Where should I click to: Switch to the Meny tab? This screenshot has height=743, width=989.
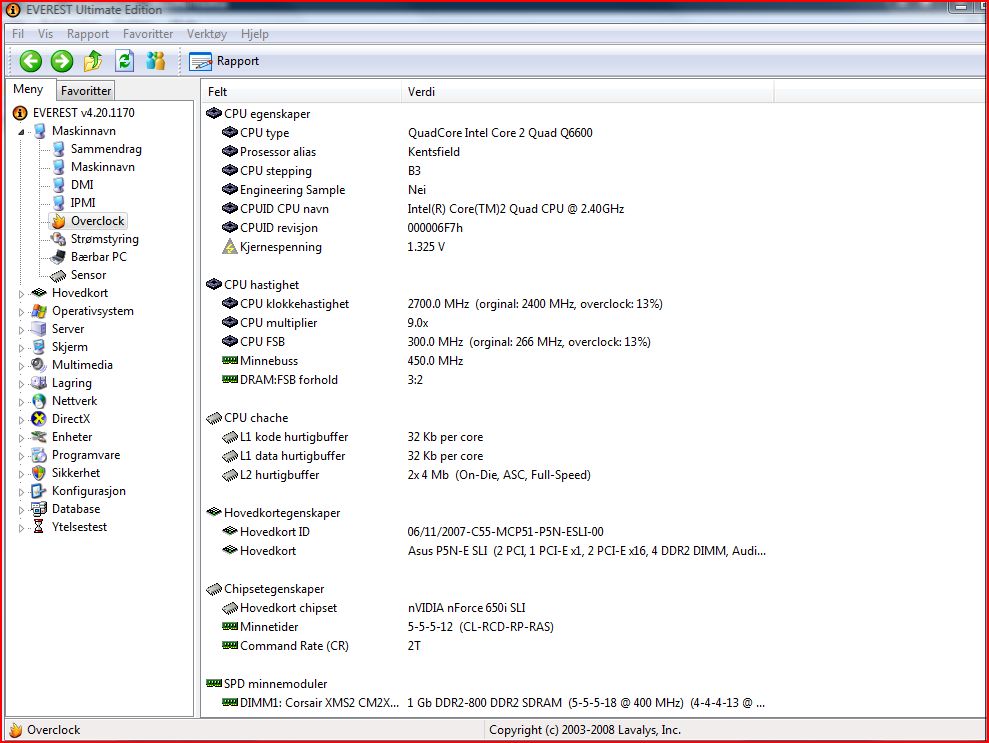(x=28, y=90)
